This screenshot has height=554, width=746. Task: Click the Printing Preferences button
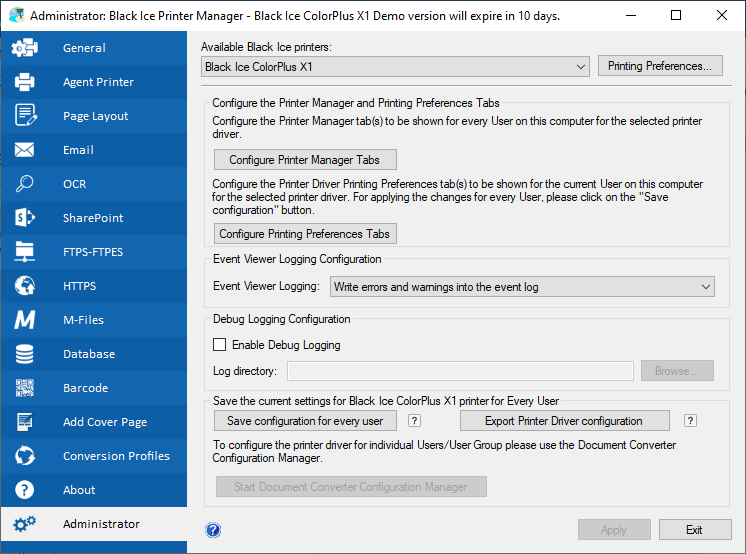pyautogui.click(x=660, y=66)
